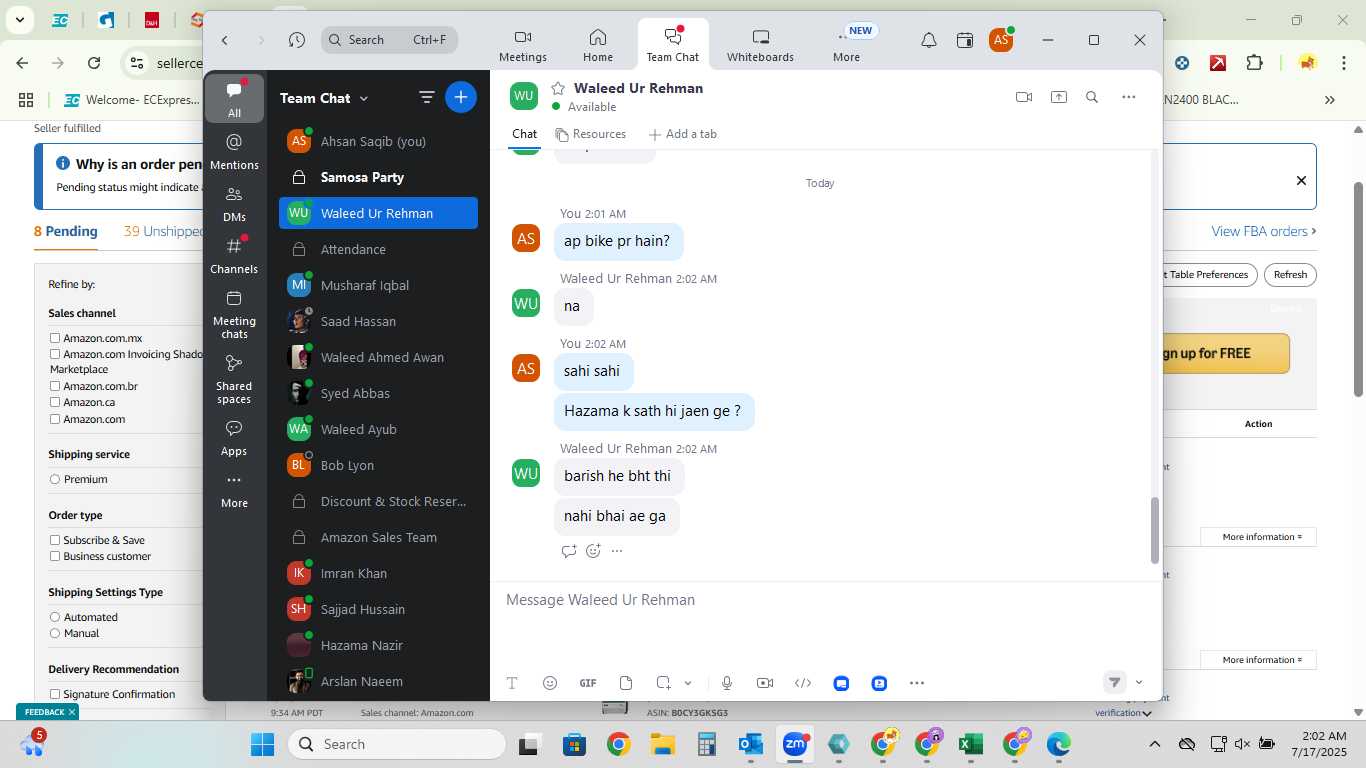This screenshot has width=1366, height=768.
Task: Star the Waleed Ur Rehman chat
Action: 558,88
